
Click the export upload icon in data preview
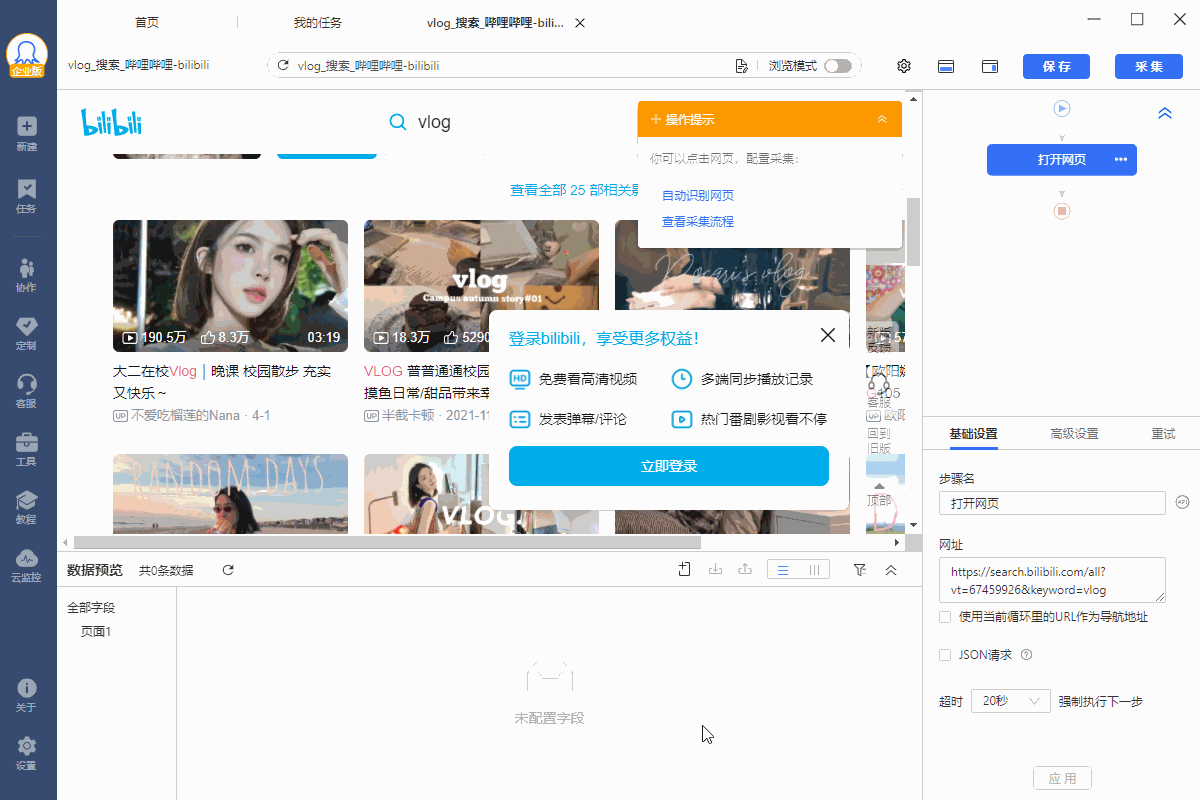(745, 569)
